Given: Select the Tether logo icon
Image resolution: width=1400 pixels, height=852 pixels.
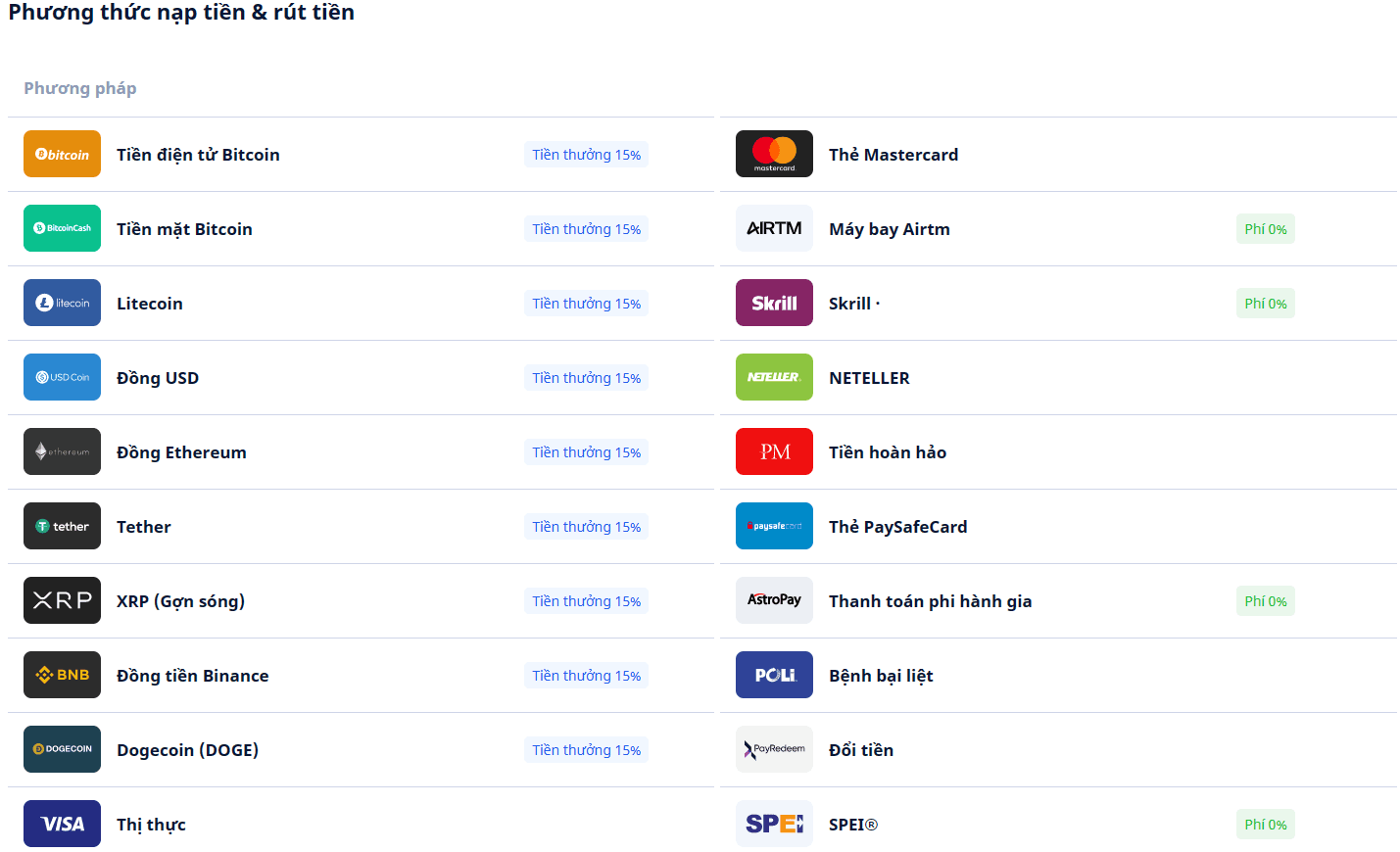Looking at the screenshot, I should 62,526.
